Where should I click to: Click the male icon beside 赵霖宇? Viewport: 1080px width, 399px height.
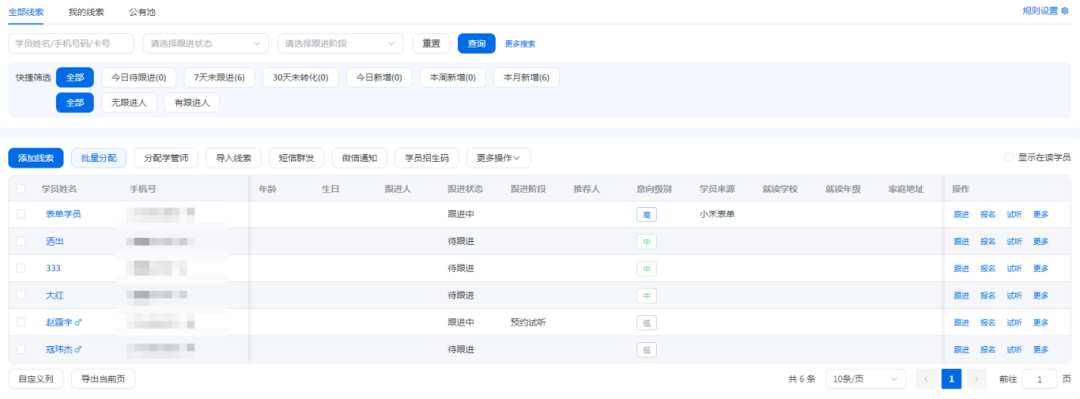click(x=78, y=323)
